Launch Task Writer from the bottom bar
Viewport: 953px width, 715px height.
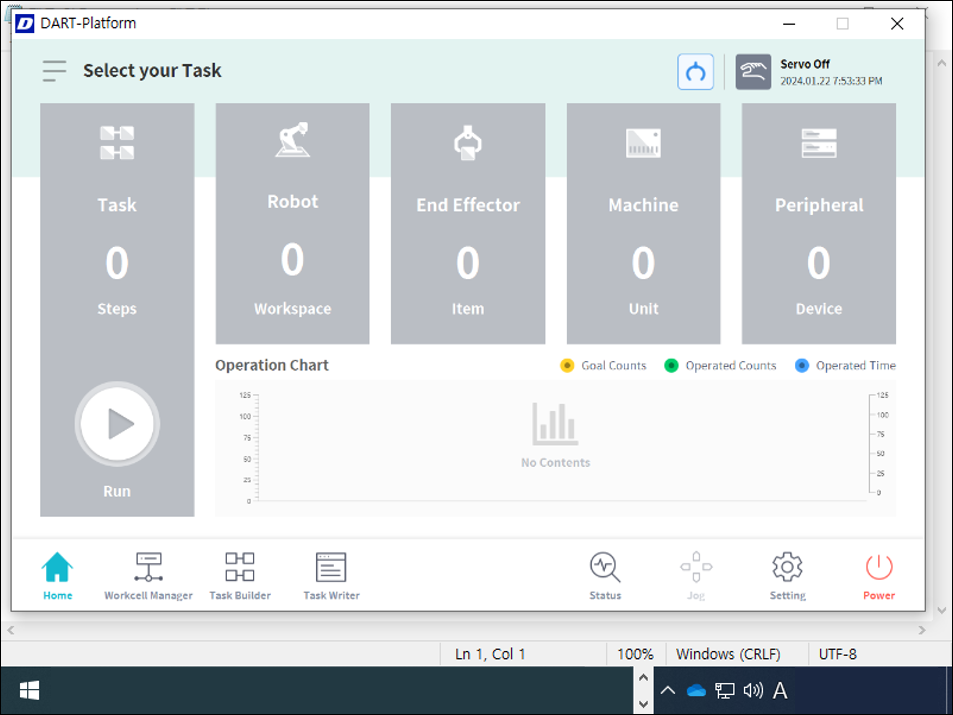[x=331, y=577]
